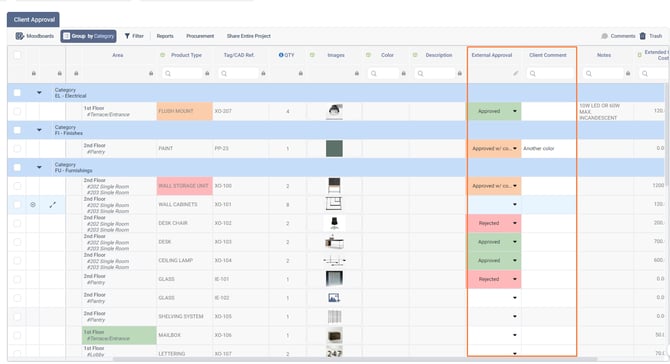Collapse the FI - Finishes category

[x=39, y=130]
